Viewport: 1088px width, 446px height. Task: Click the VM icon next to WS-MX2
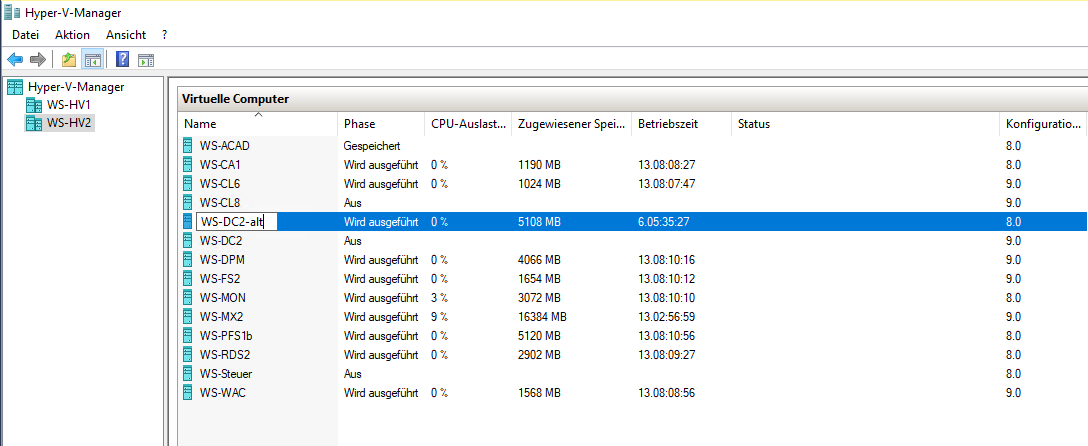coord(187,316)
